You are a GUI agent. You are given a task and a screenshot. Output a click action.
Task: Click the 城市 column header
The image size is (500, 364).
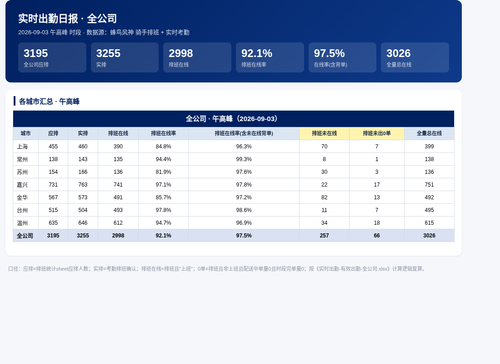coord(26,133)
